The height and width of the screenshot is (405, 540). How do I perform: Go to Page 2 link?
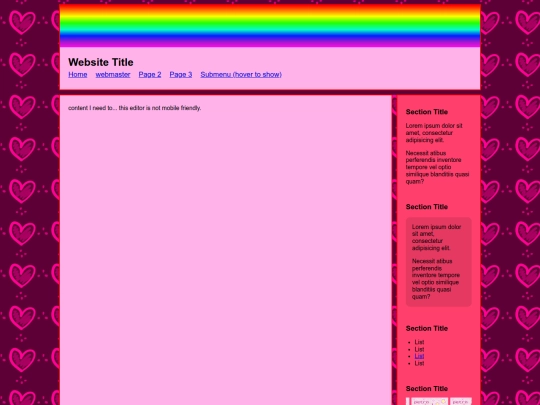tap(150, 74)
